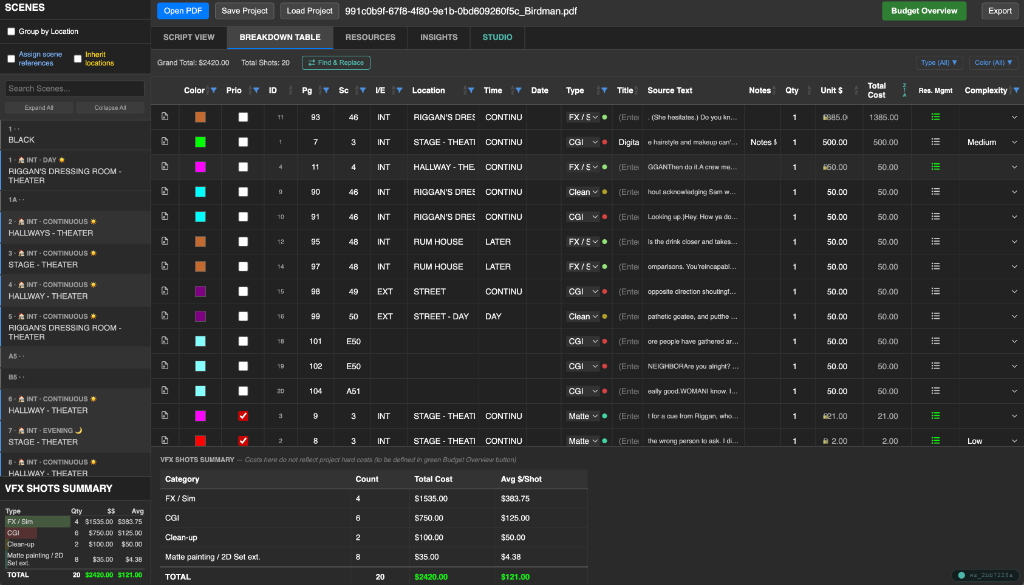Uncheck priority box for shot ID 3

(x=243, y=416)
